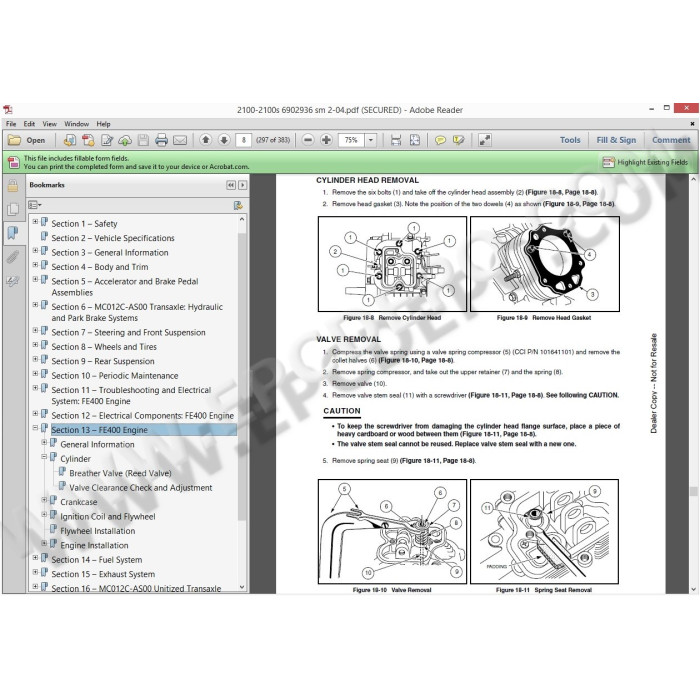Click the bookmarks panel vertical scrollbar
The height and width of the screenshot is (700, 700).
(x=242, y=375)
